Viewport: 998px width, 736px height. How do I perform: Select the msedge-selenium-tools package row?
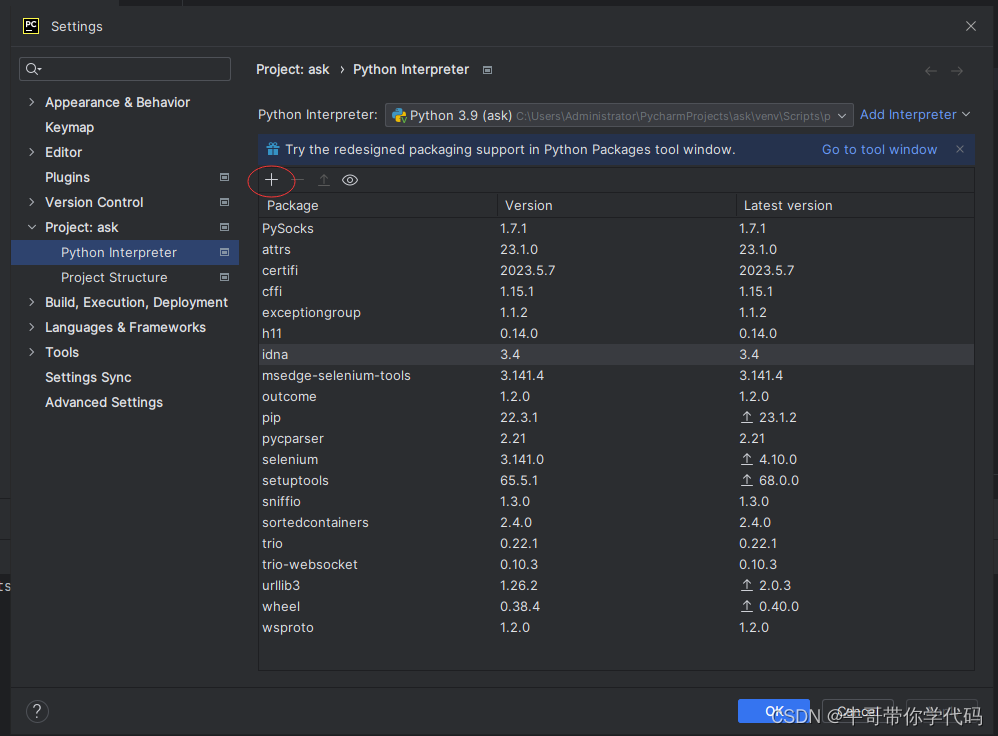click(x=616, y=375)
